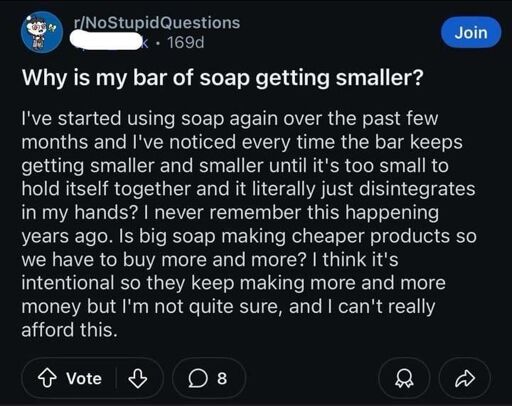This screenshot has width=512, height=406.
Task: Join the r/NoStupidQuestions community
Action: pos(471,33)
